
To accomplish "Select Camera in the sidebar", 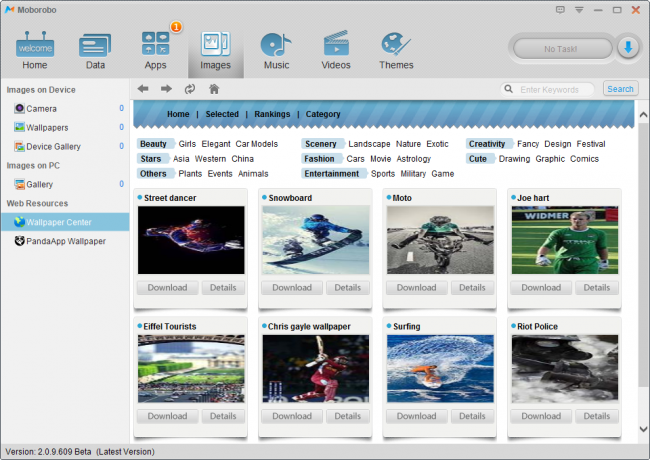I will click(x=41, y=108).
